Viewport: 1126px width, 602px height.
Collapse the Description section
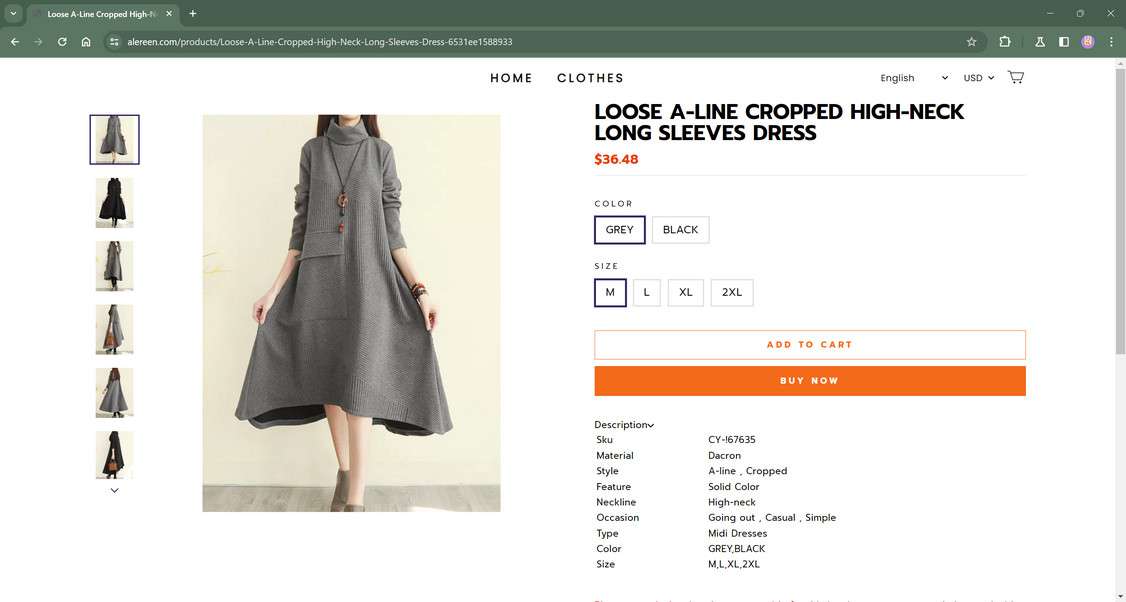623,424
